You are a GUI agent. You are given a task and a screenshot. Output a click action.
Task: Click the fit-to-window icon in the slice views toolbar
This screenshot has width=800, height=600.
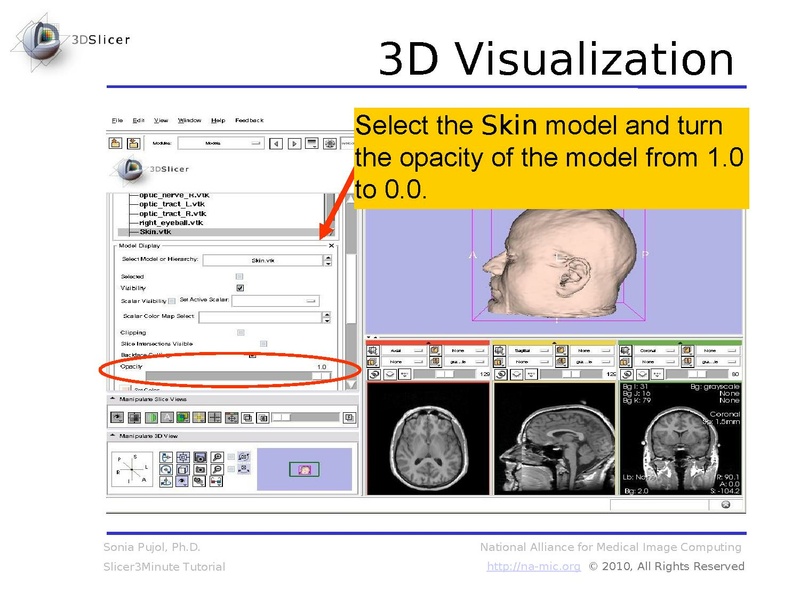click(x=233, y=418)
